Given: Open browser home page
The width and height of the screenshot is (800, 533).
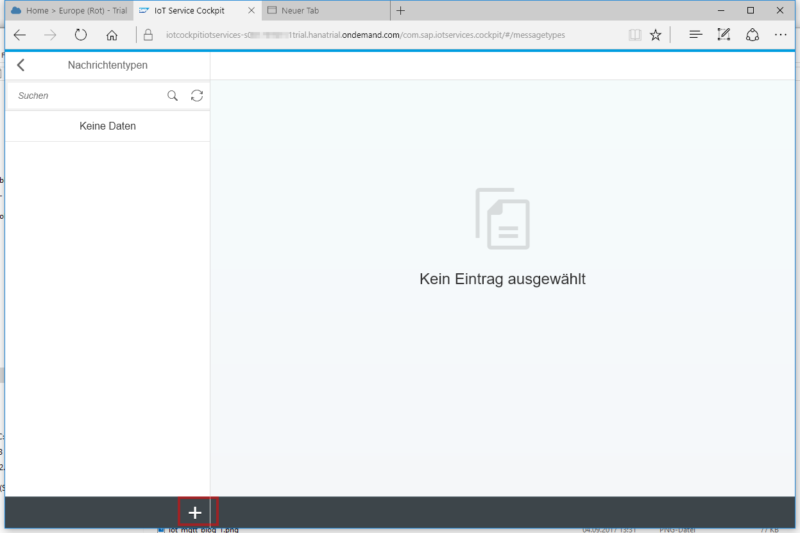Looking at the screenshot, I should [x=112, y=35].
